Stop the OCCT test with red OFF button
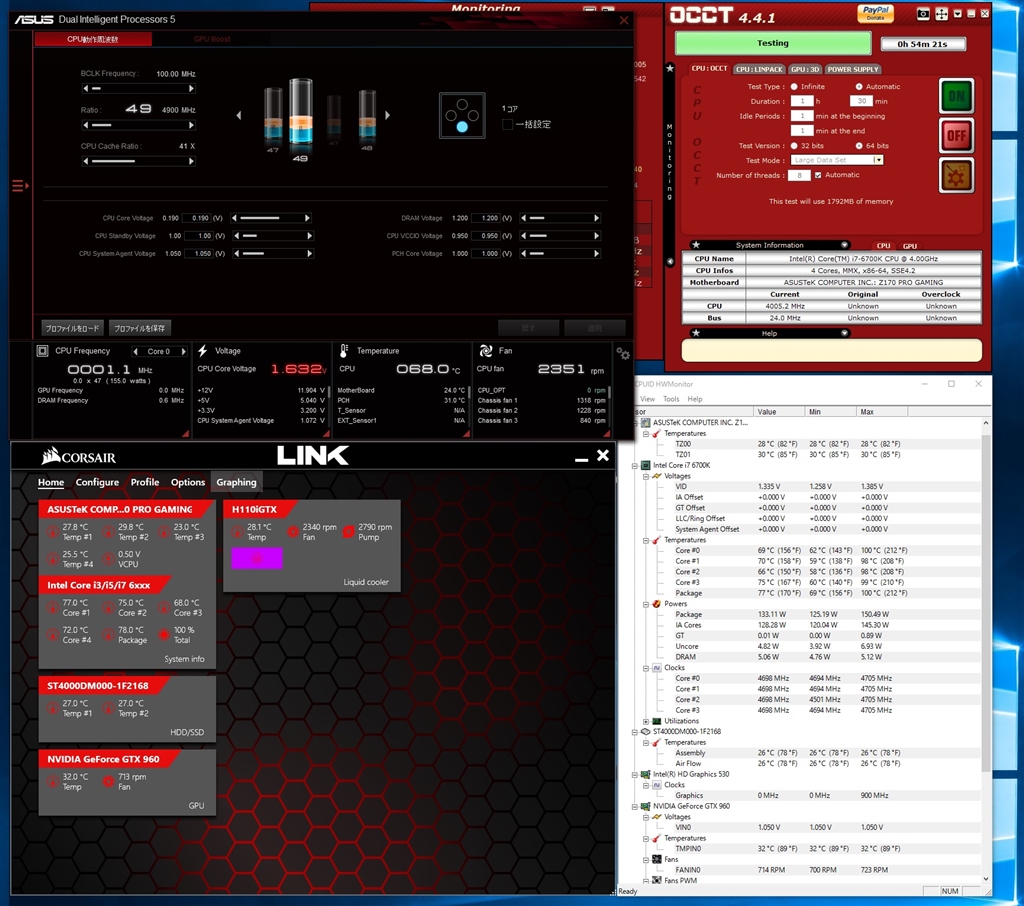The height and width of the screenshot is (906, 1024). [x=956, y=135]
